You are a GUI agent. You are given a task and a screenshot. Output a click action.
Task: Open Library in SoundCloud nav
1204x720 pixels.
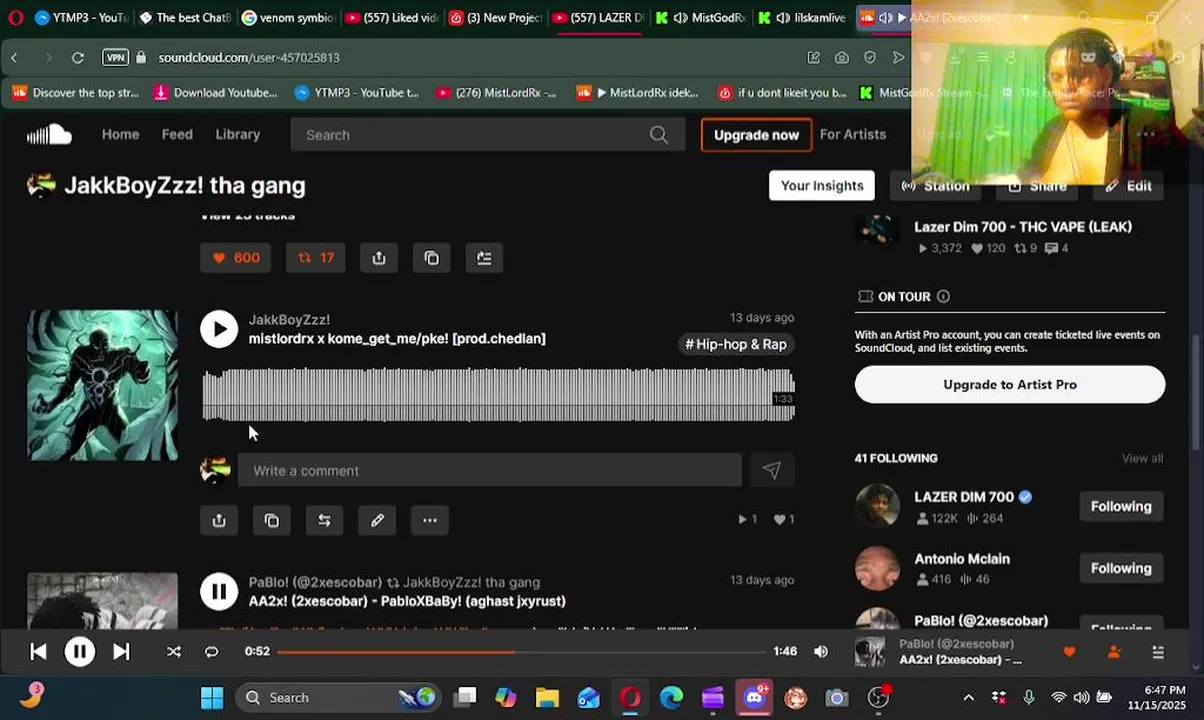click(238, 134)
